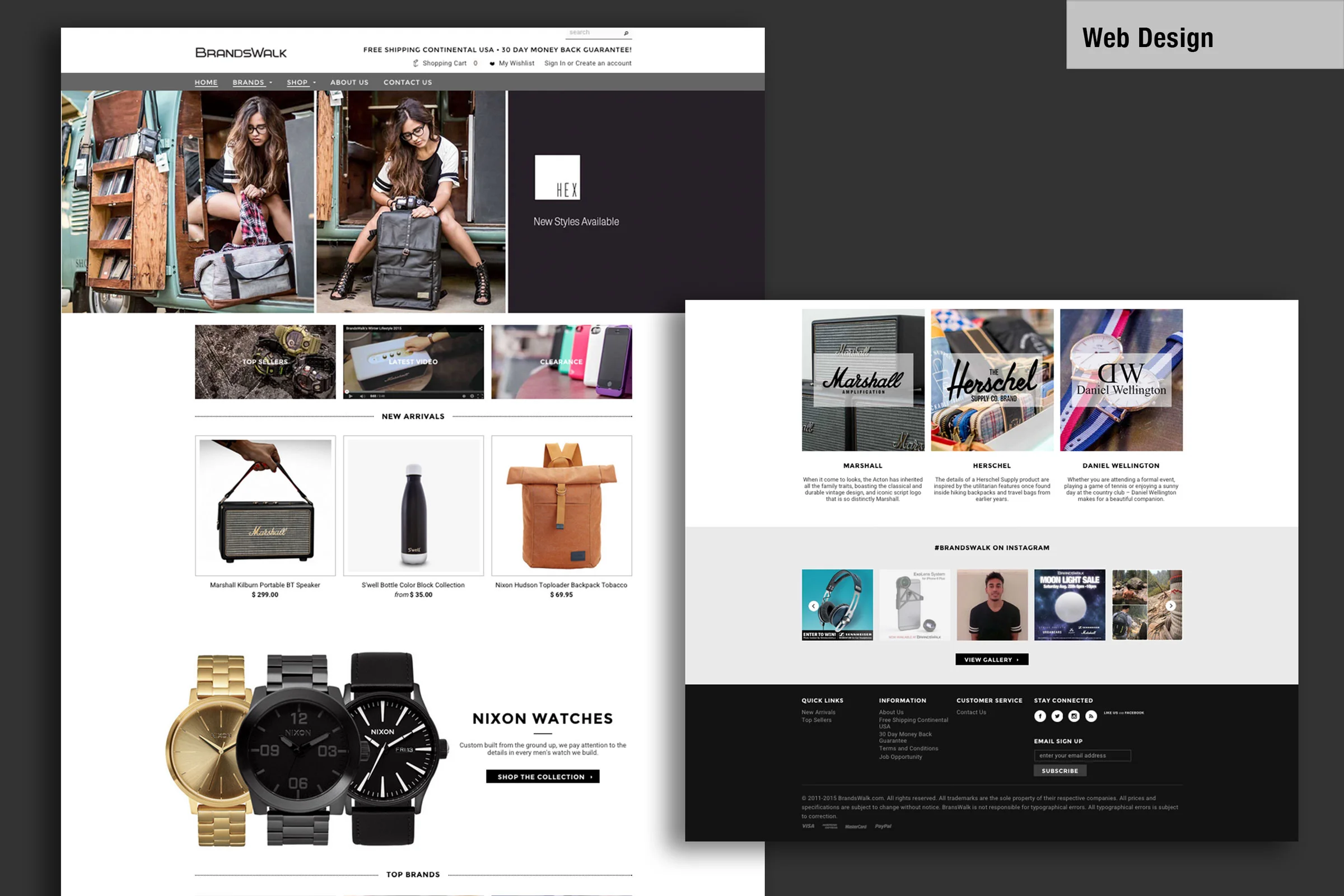The height and width of the screenshot is (896, 1344).
Task: Open Contact Us footer link
Action: coord(972,712)
